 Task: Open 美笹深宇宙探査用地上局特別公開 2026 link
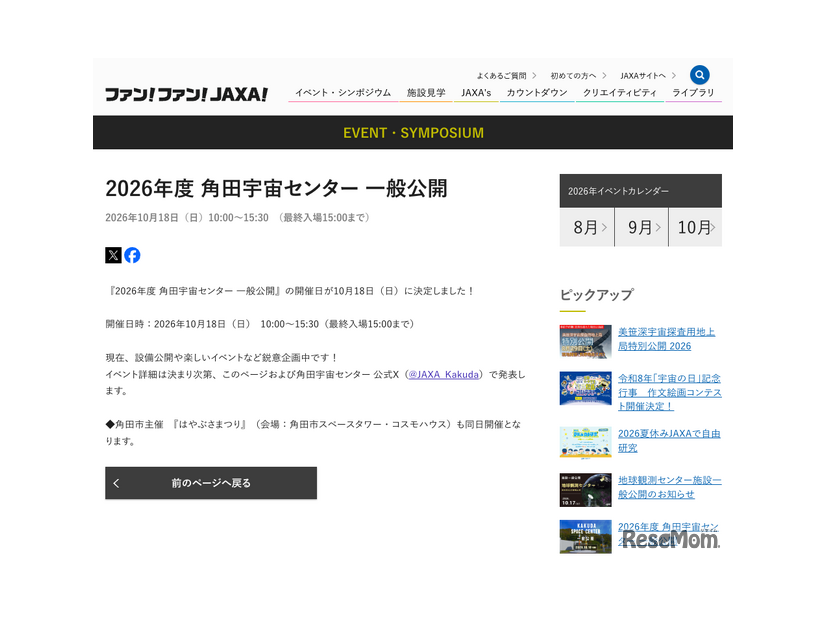tap(666, 339)
